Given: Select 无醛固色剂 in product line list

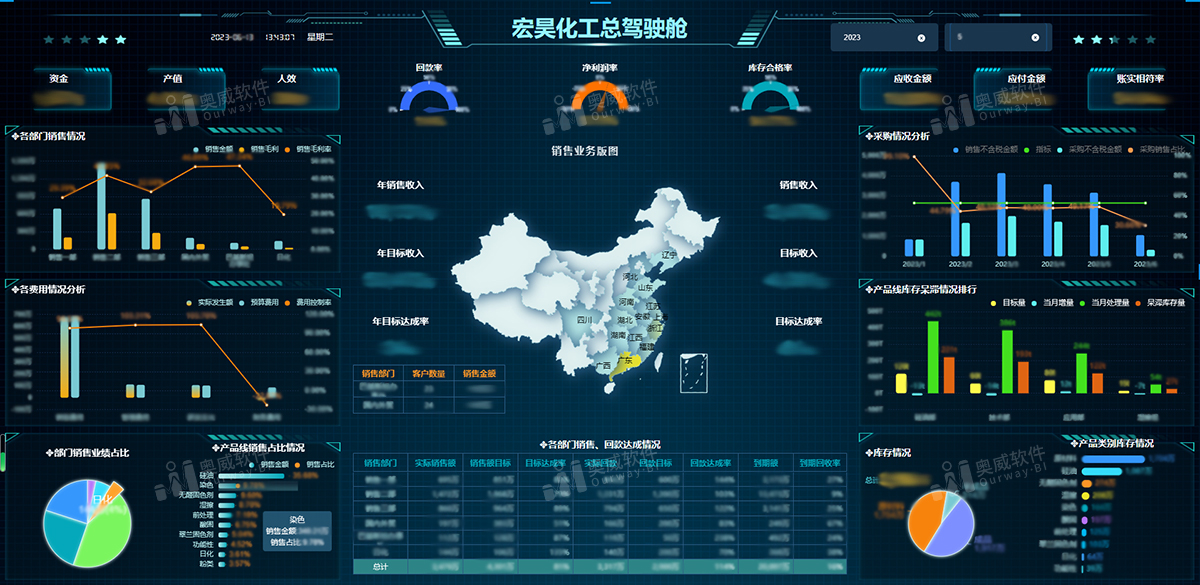Looking at the screenshot, I should point(194,494).
